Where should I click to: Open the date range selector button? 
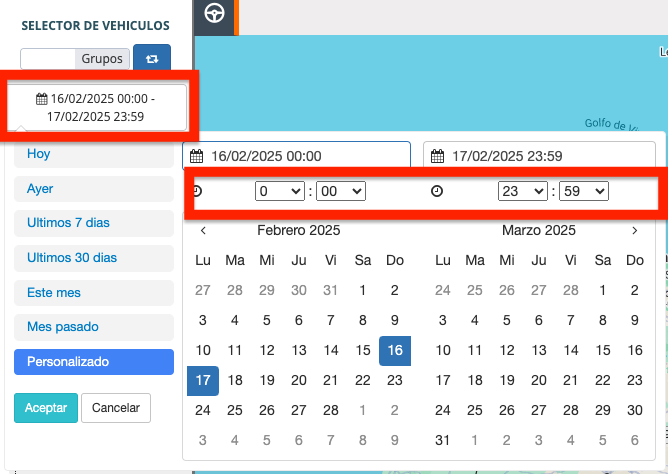point(97,107)
